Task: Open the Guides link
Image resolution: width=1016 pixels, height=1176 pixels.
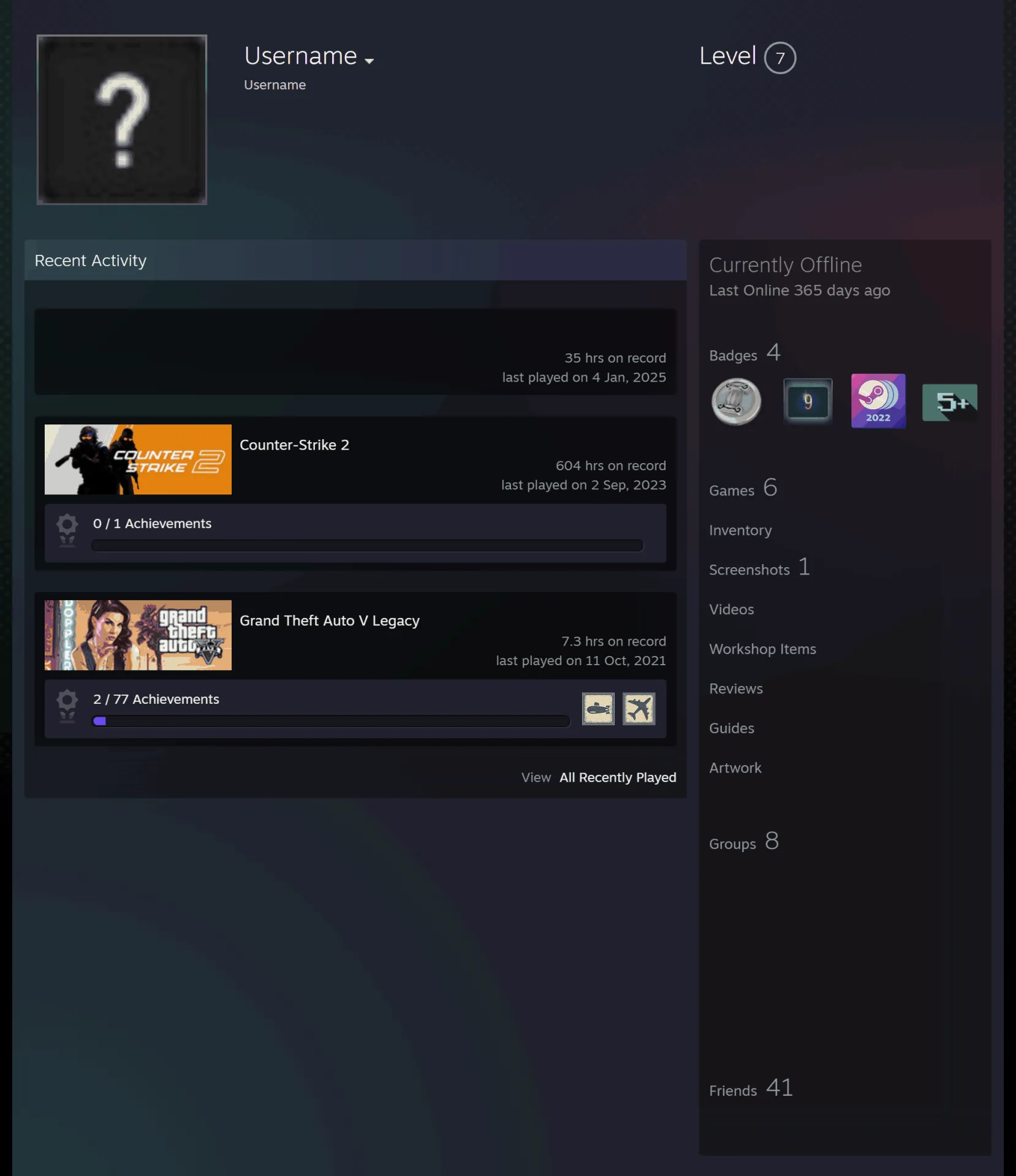Action: pos(732,728)
